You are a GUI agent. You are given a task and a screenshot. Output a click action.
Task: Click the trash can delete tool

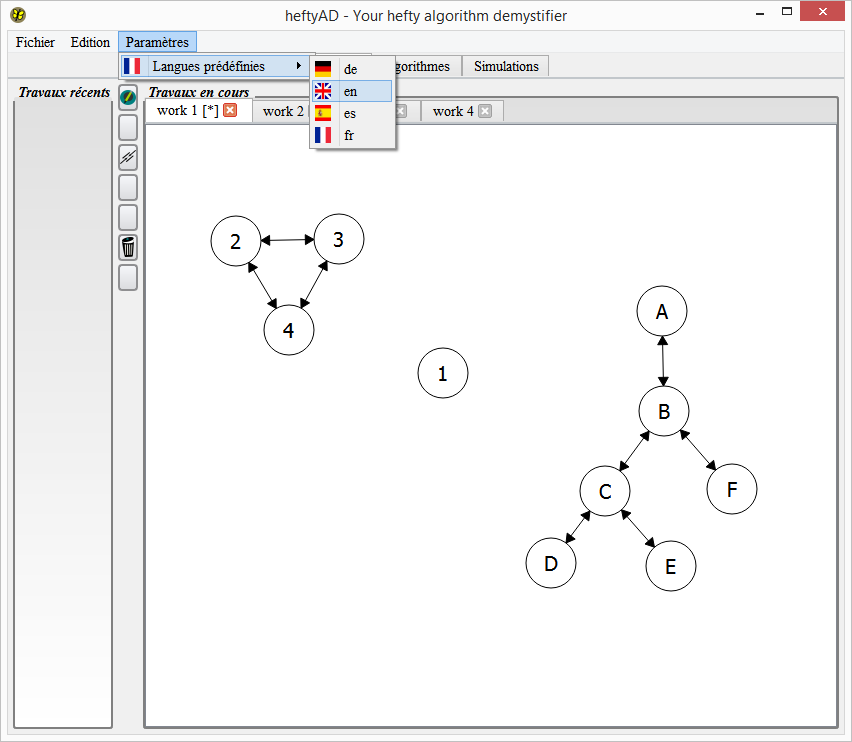pos(128,247)
